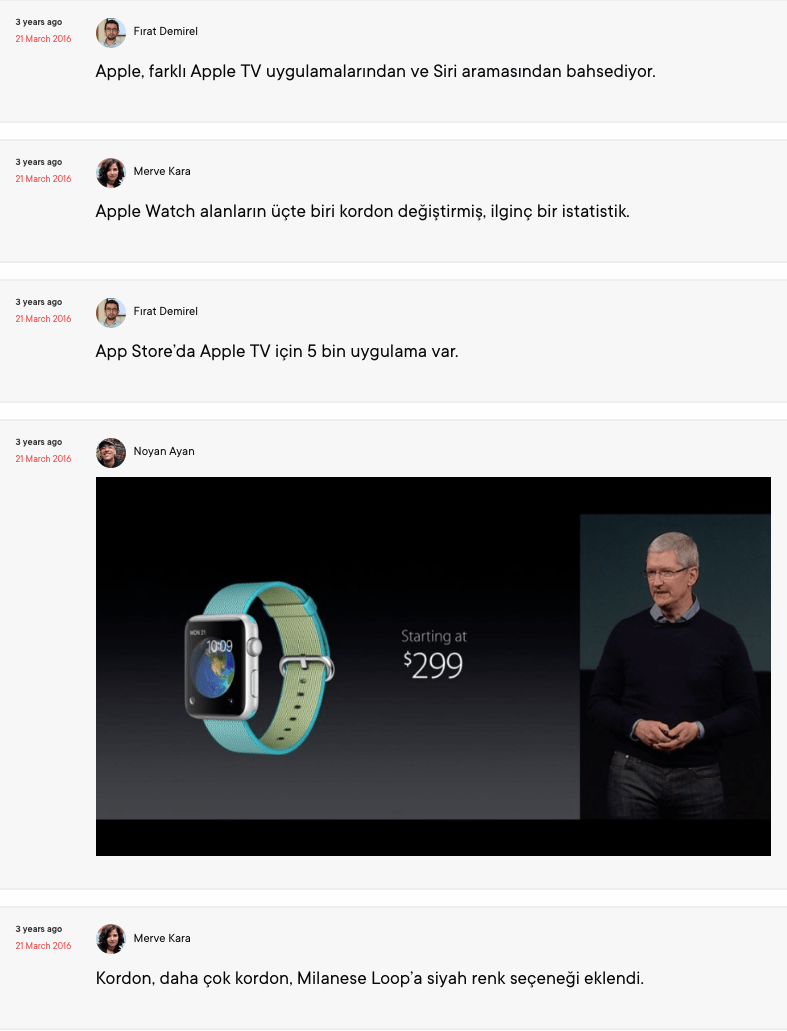Click Fırat Demirel's name on the 5 bin uygulama post

tap(166, 311)
